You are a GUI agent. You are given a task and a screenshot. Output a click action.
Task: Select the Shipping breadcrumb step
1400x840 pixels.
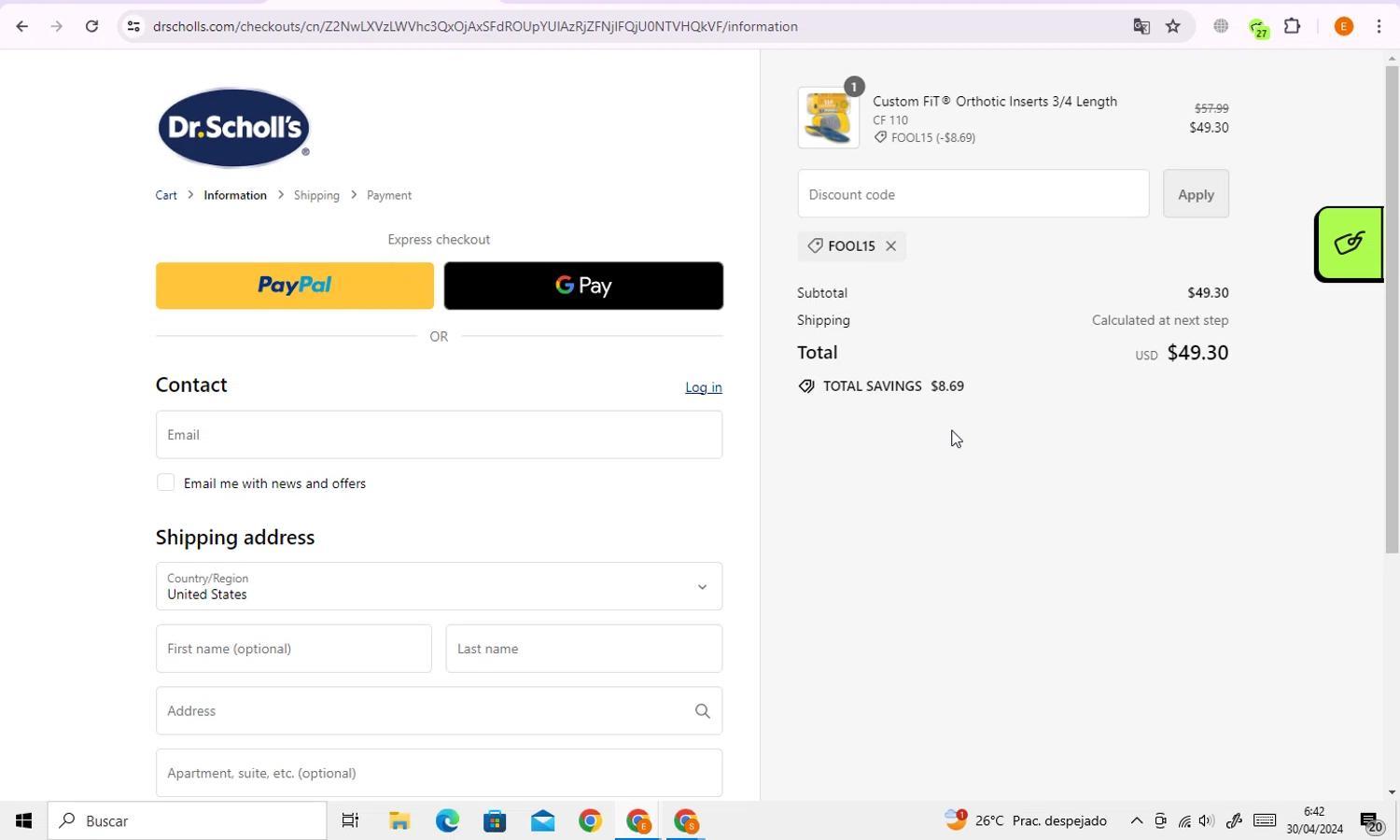[316, 195]
